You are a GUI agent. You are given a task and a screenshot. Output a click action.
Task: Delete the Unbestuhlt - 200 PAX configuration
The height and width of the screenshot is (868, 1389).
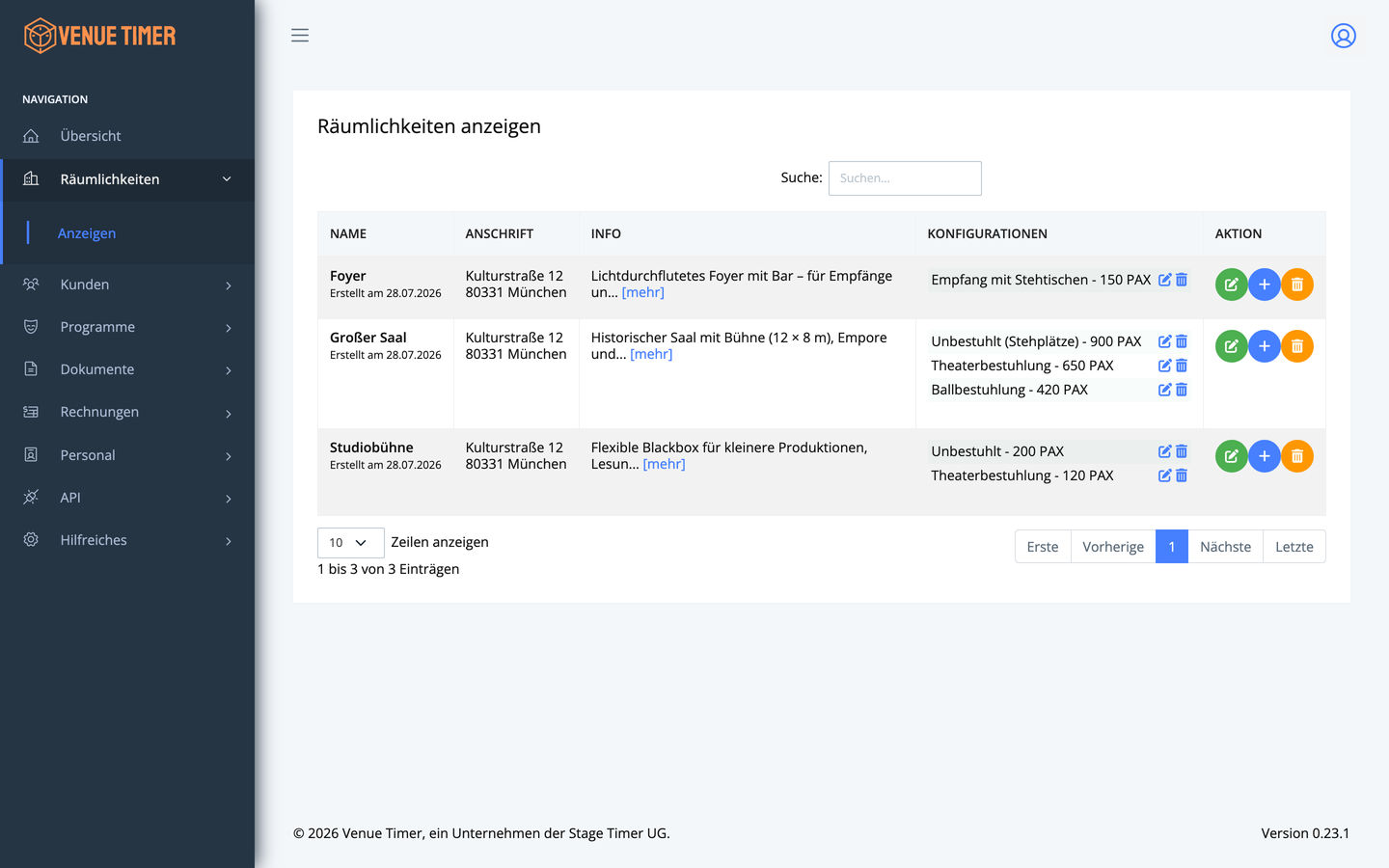[x=1182, y=451]
